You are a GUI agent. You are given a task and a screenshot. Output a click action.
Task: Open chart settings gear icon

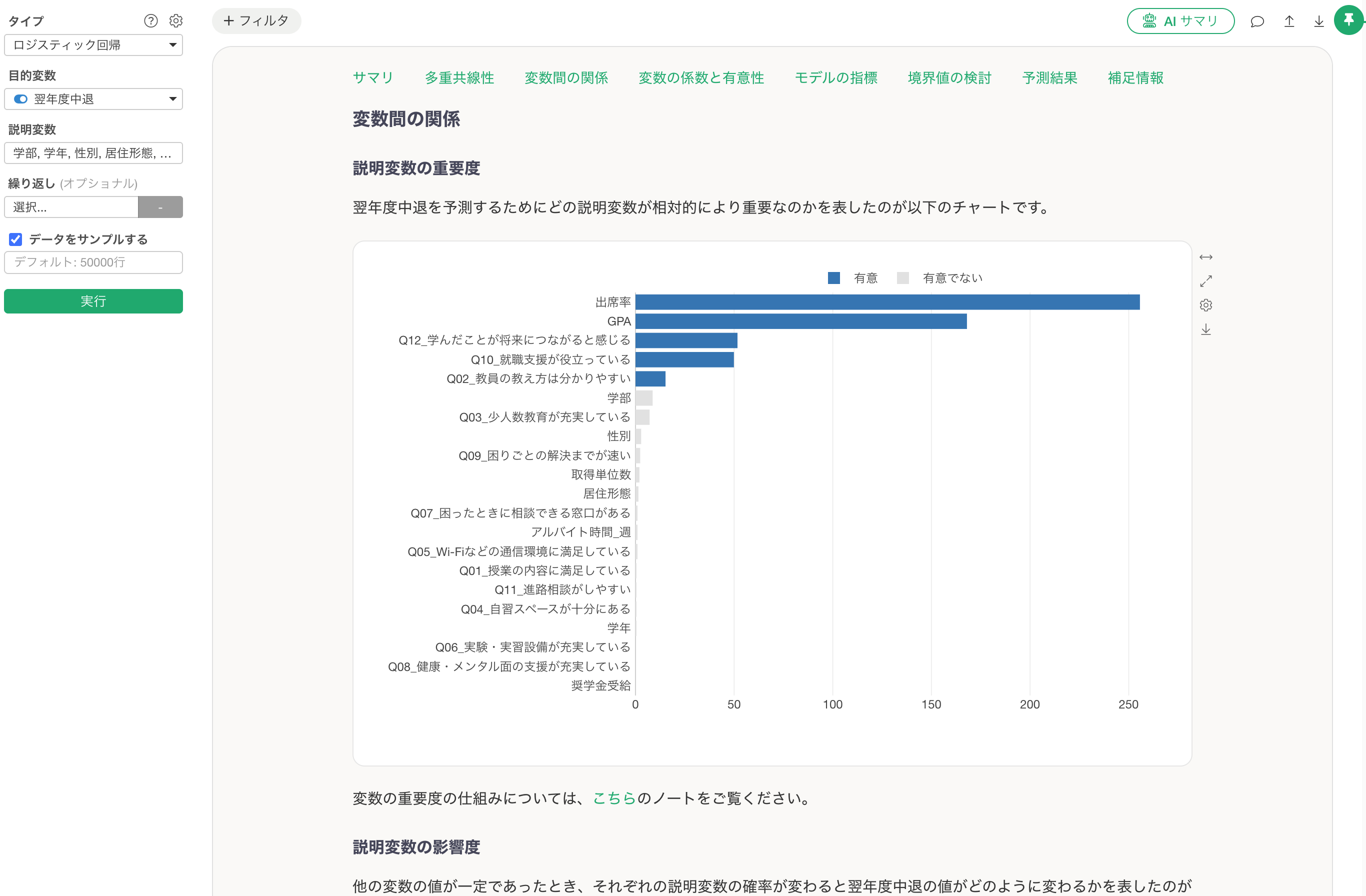click(1206, 305)
